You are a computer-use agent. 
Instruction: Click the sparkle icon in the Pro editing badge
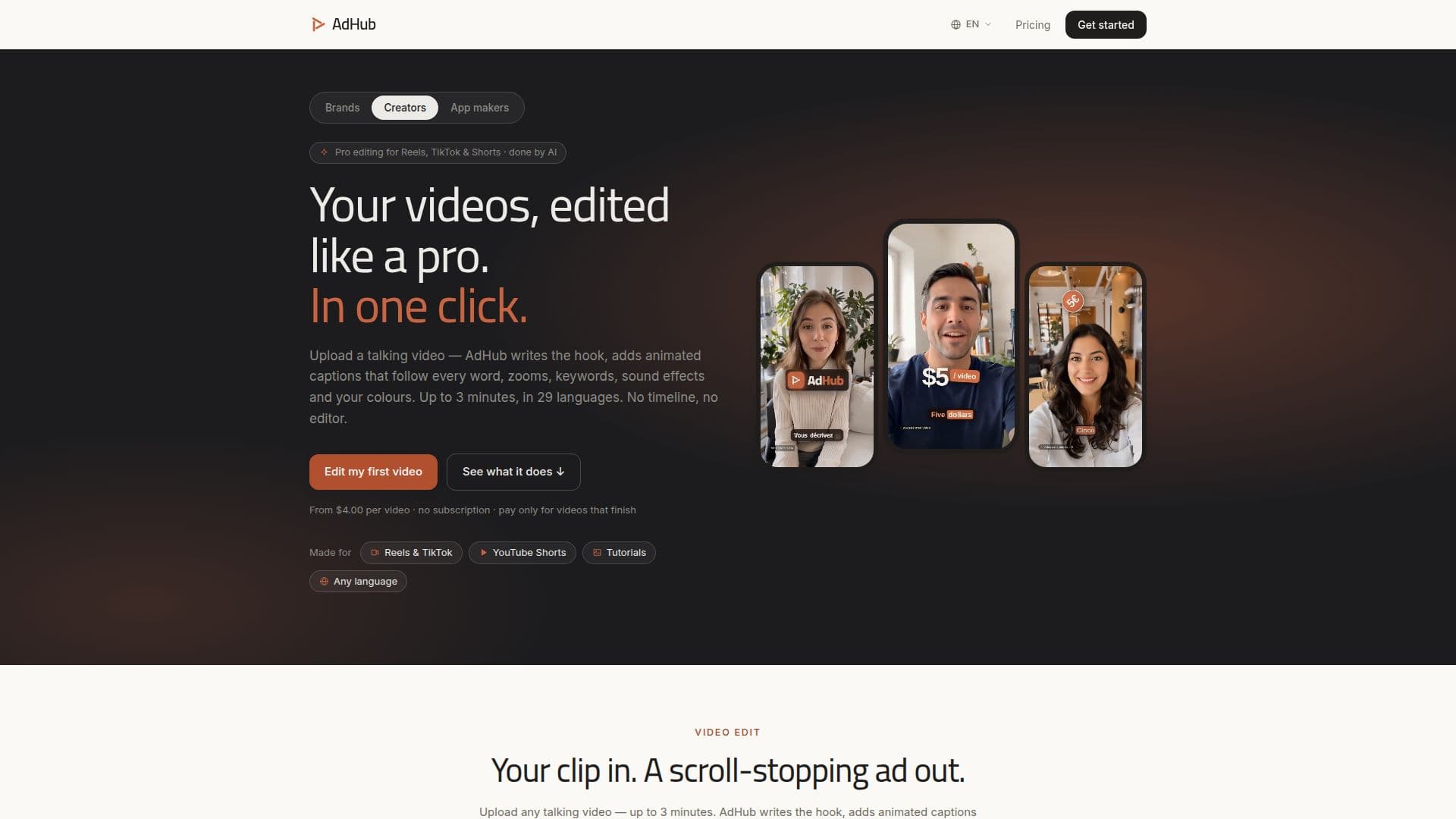click(324, 152)
